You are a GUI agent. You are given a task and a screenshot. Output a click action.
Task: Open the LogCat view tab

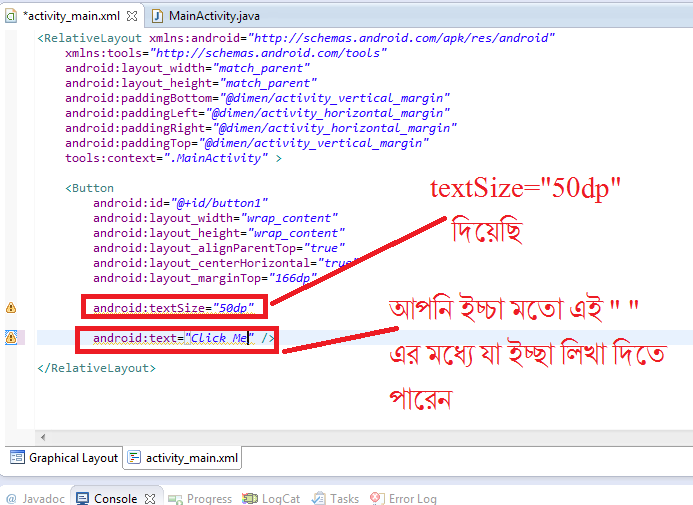pos(271,498)
